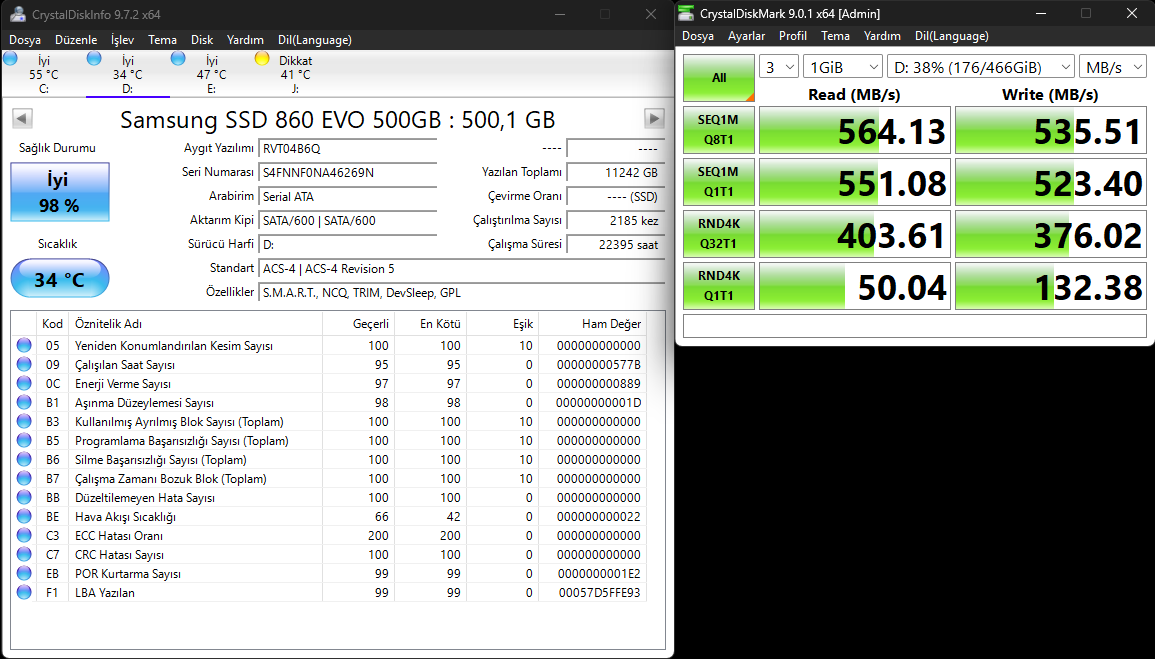
Task: Open Ayarlar menu in CrystalDiskMark
Action: coord(746,36)
